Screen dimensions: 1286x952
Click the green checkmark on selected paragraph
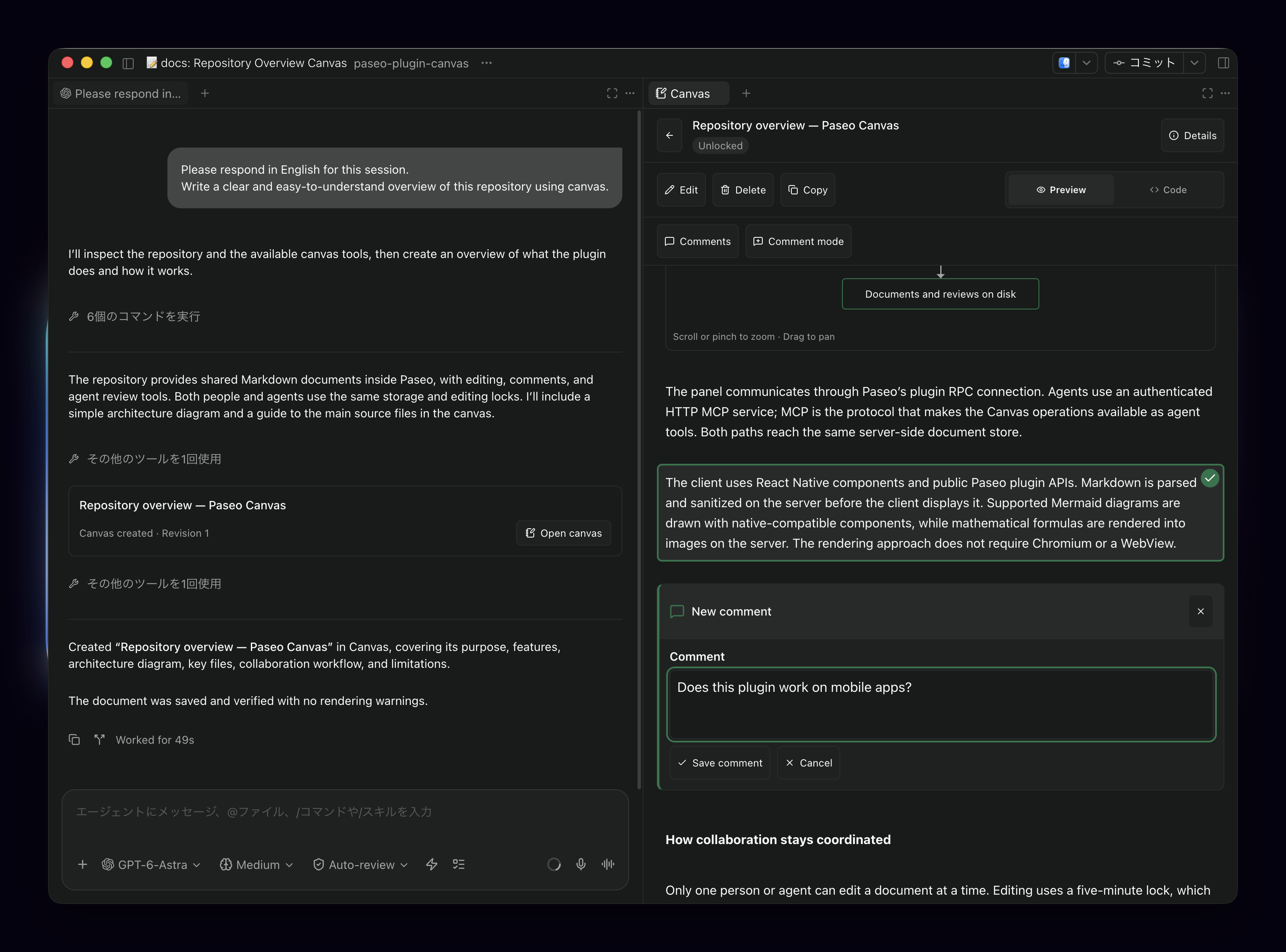click(1210, 478)
